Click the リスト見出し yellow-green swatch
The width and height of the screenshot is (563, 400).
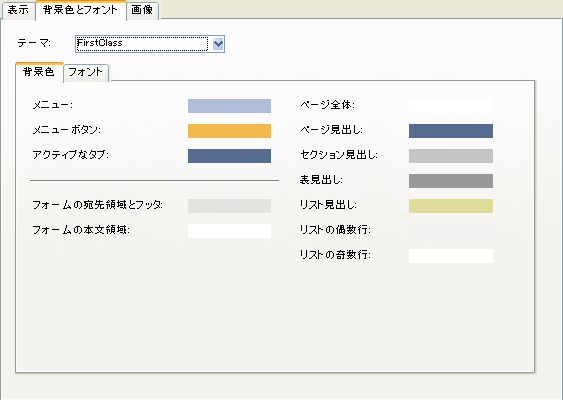pos(451,206)
